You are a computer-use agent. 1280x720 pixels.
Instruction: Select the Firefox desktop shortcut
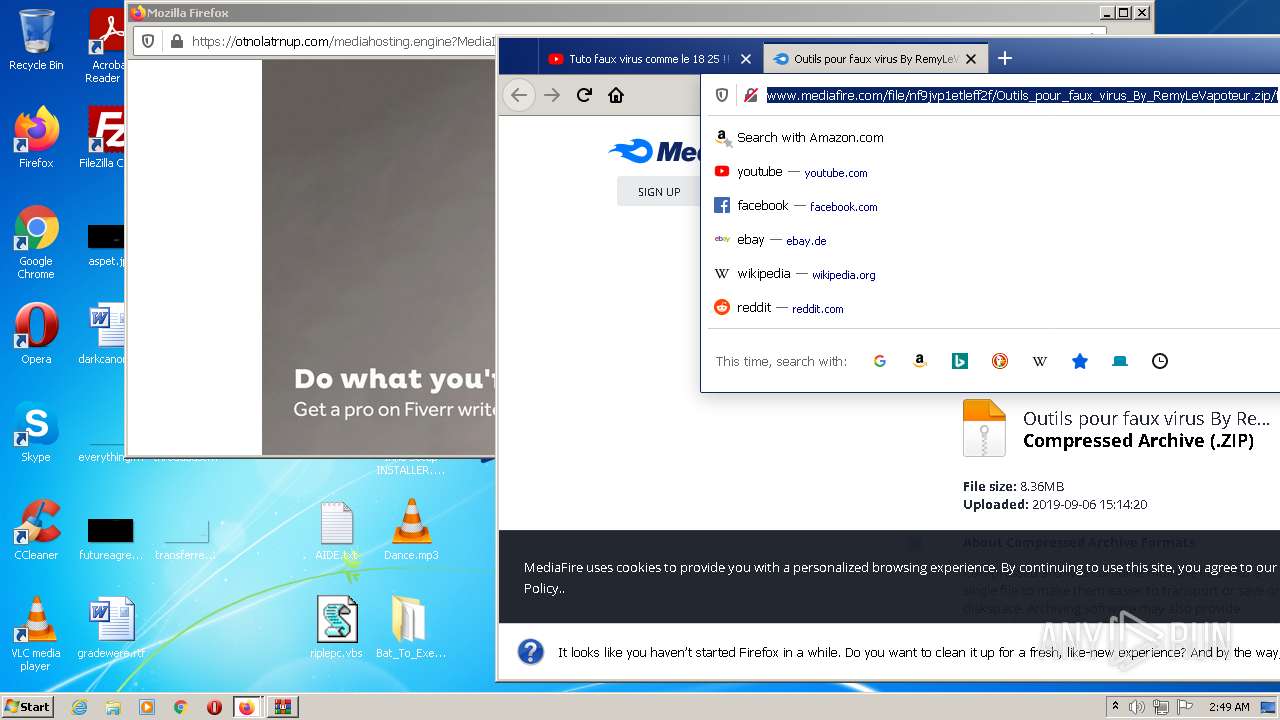coord(36,138)
